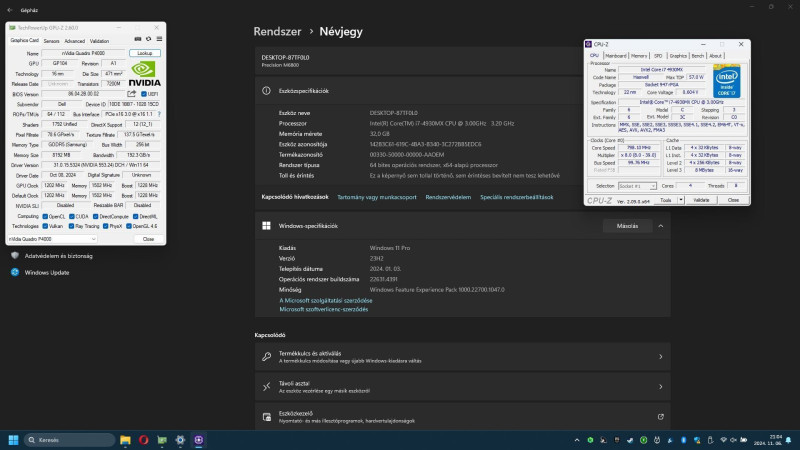Show hidden tray icons chevron

tap(577, 440)
